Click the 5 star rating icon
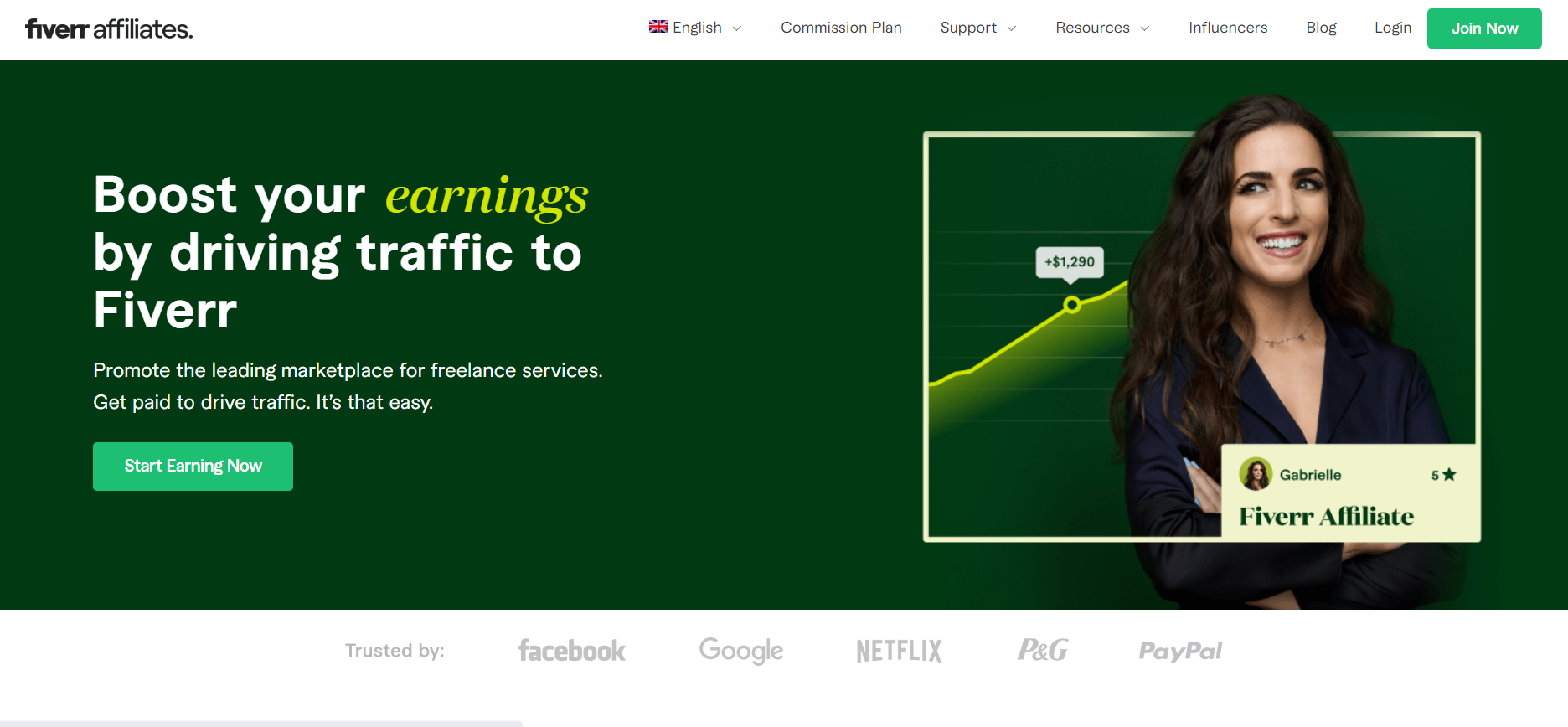The height and width of the screenshot is (727, 1568). tap(1449, 475)
